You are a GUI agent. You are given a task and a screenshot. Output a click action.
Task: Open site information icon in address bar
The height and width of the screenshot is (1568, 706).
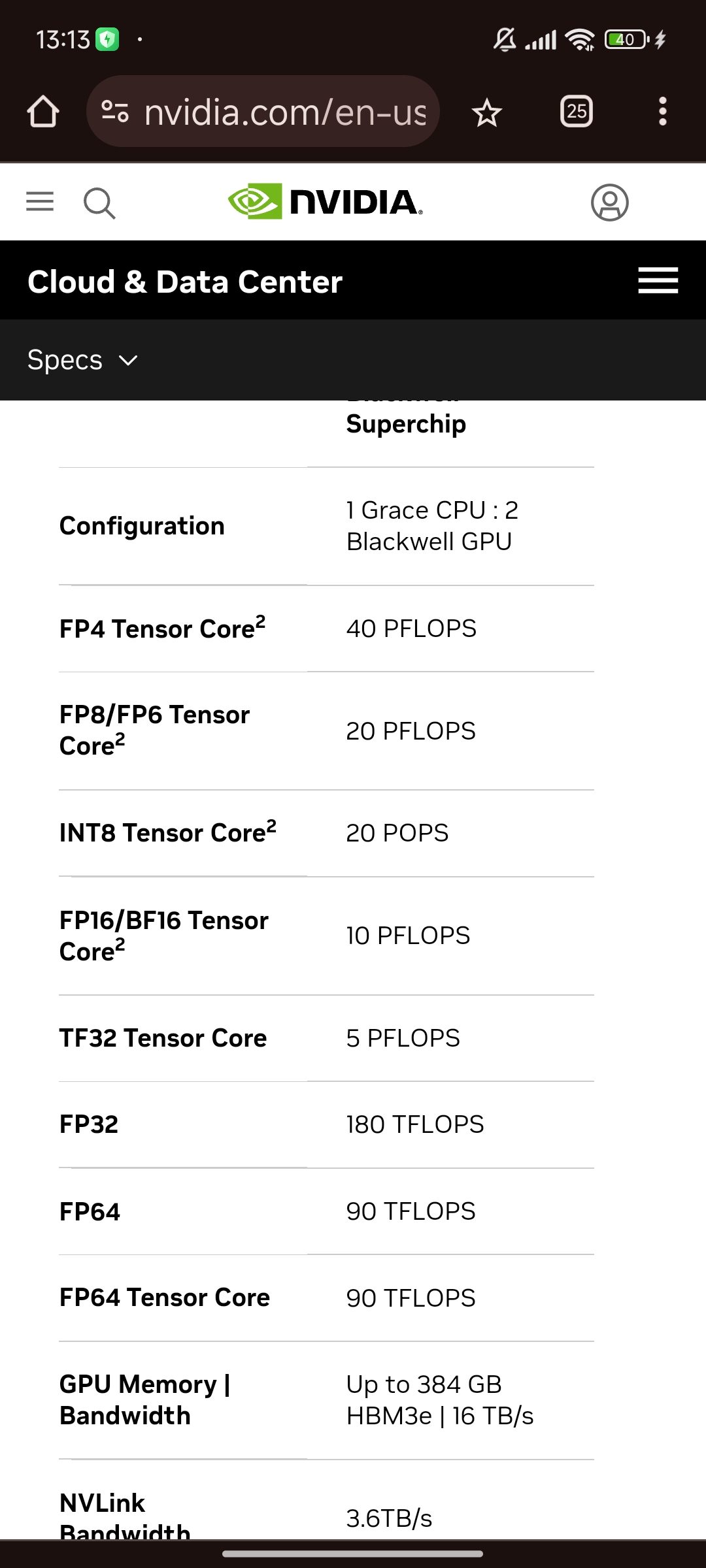coord(115,112)
